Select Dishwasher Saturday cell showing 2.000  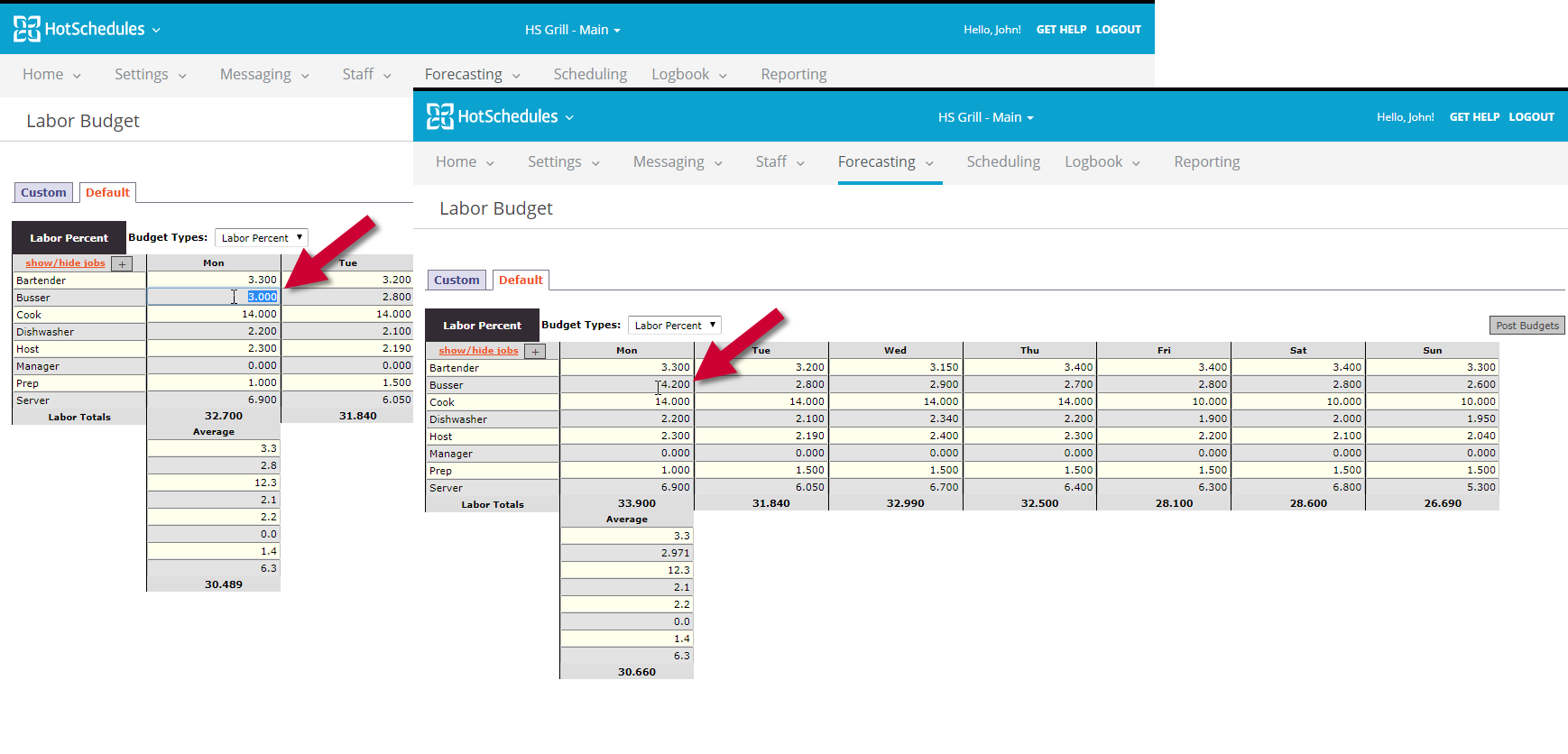[1298, 419]
